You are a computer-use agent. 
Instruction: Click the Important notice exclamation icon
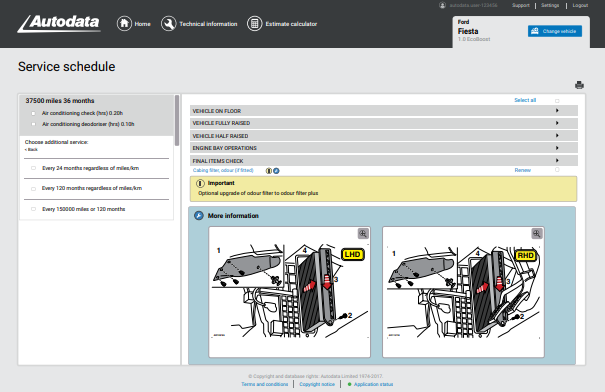[x=200, y=183]
